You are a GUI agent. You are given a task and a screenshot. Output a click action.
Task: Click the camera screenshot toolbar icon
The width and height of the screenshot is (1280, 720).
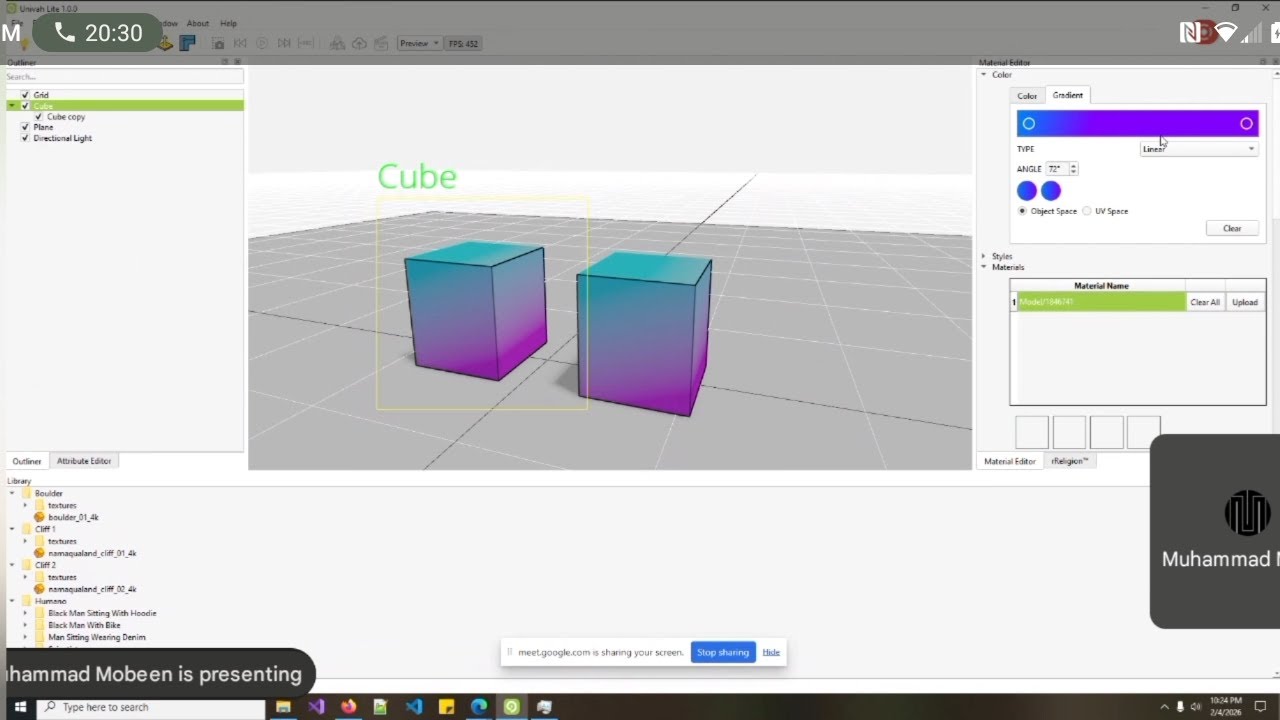(x=218, y=43)
